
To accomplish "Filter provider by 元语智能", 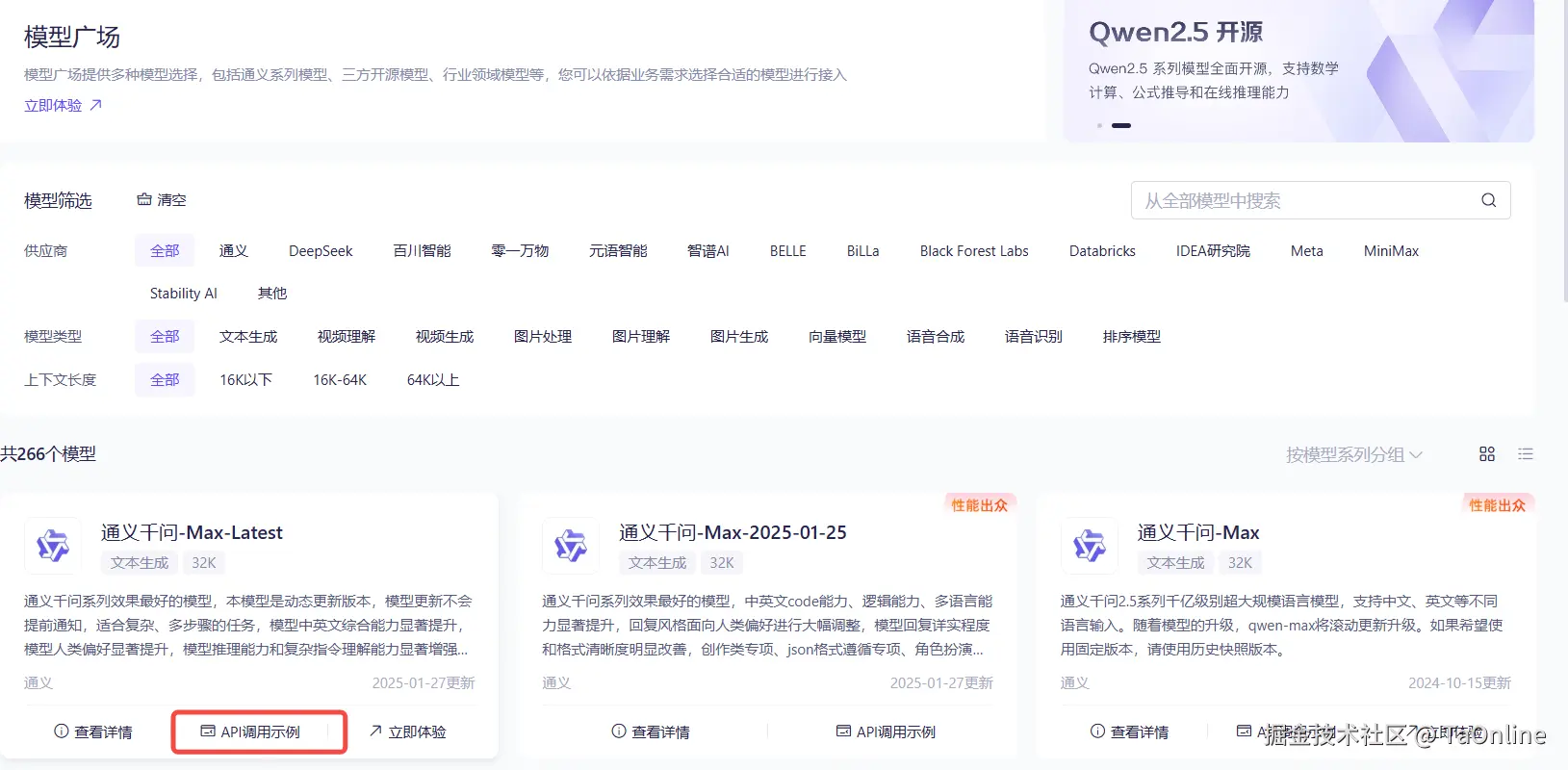I will [x=618, y=250].
